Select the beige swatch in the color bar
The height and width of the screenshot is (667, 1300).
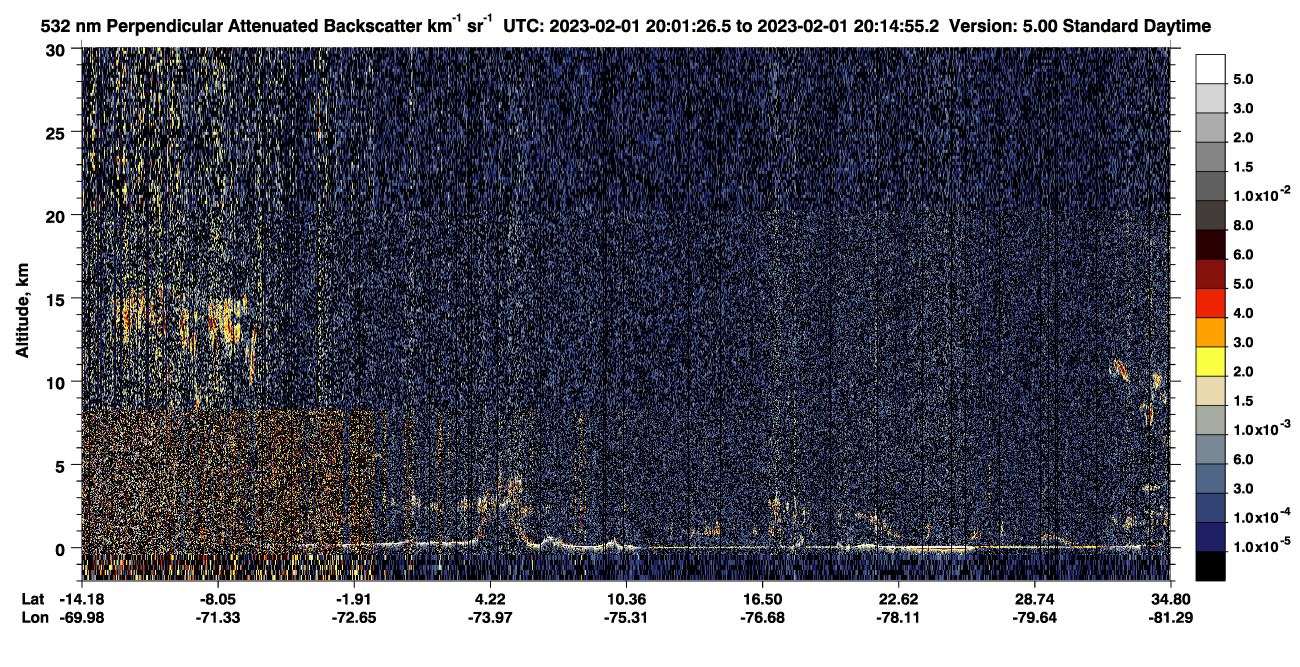(1210, 391)
